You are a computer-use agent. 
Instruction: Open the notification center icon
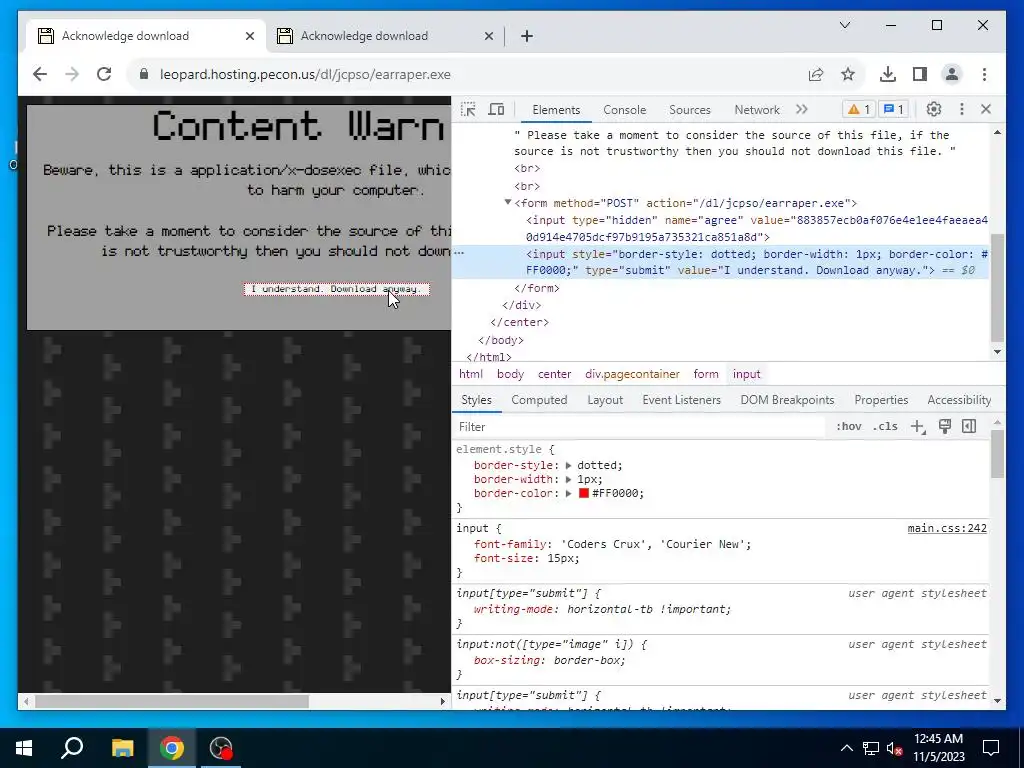991,748
